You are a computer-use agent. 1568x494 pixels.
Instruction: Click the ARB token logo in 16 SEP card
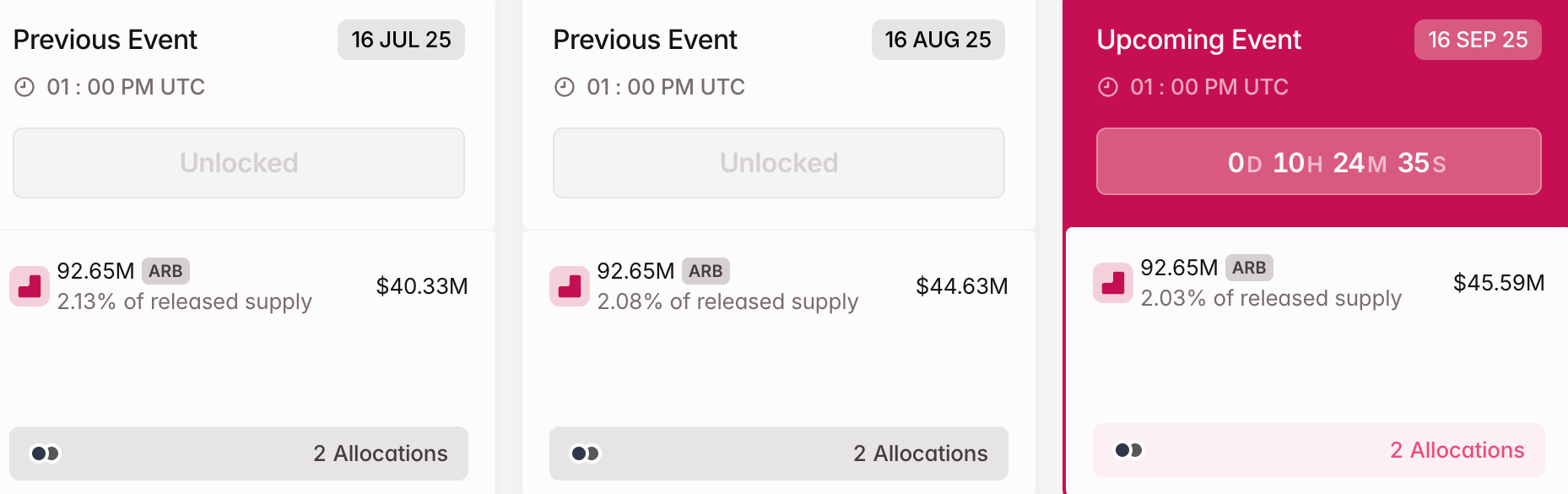click(x=1113, y=283)
